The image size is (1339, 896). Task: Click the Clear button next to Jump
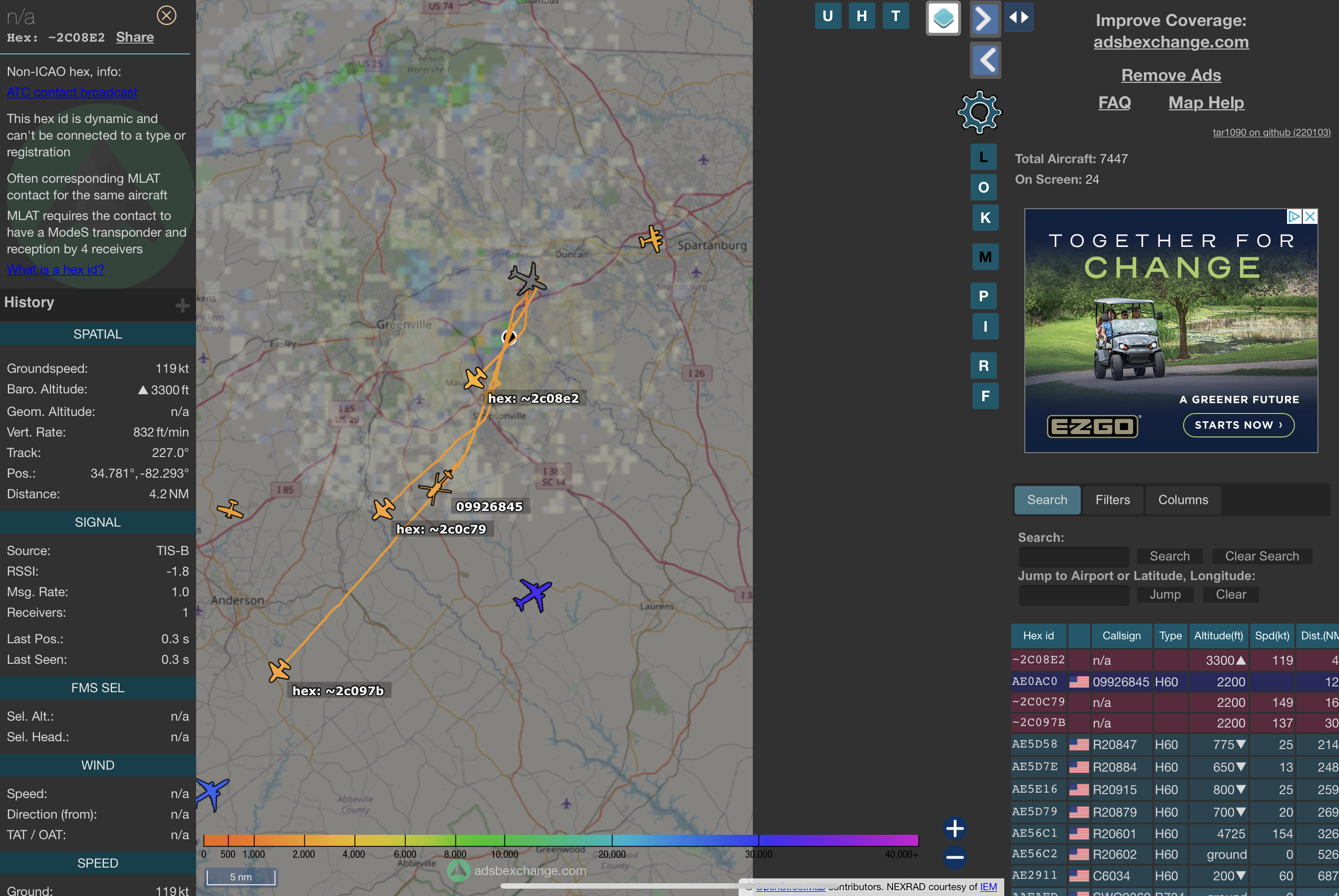click(x=1230, y=594)
